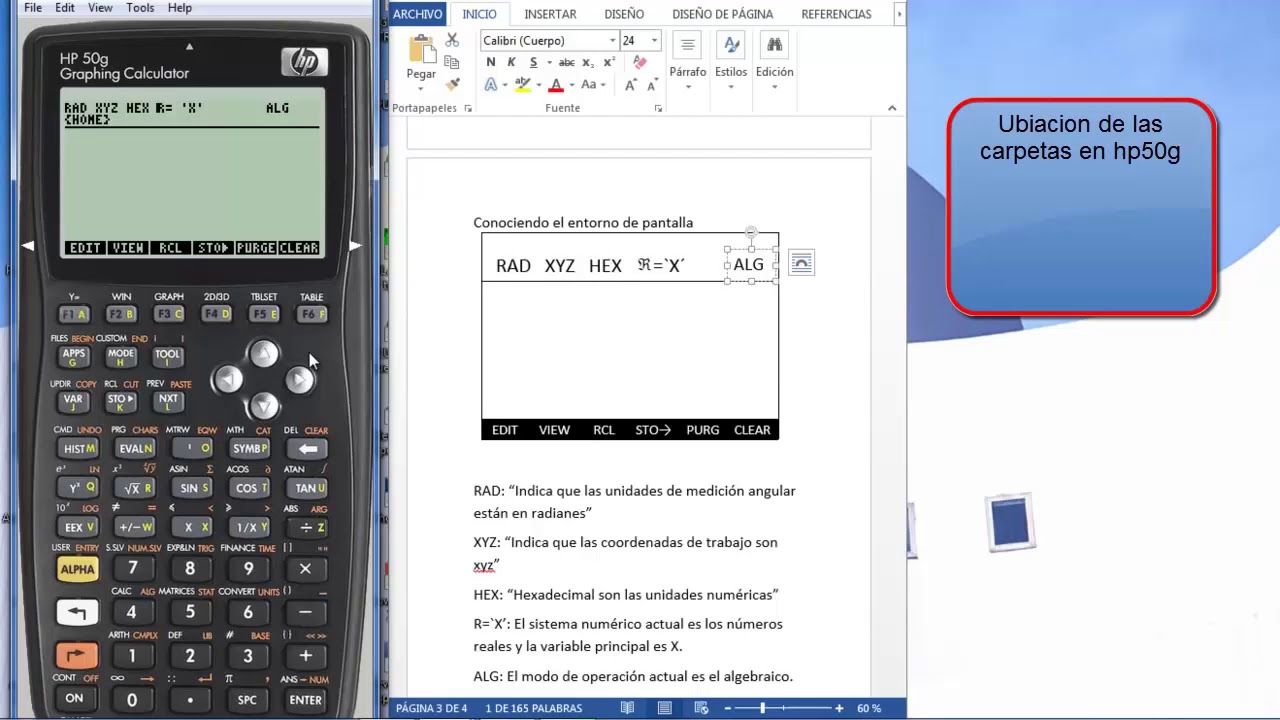Click the zoom out minus icon in status bar
Image resolution: width=1280 pixels, height=720 pixels.
coord(727,708)
